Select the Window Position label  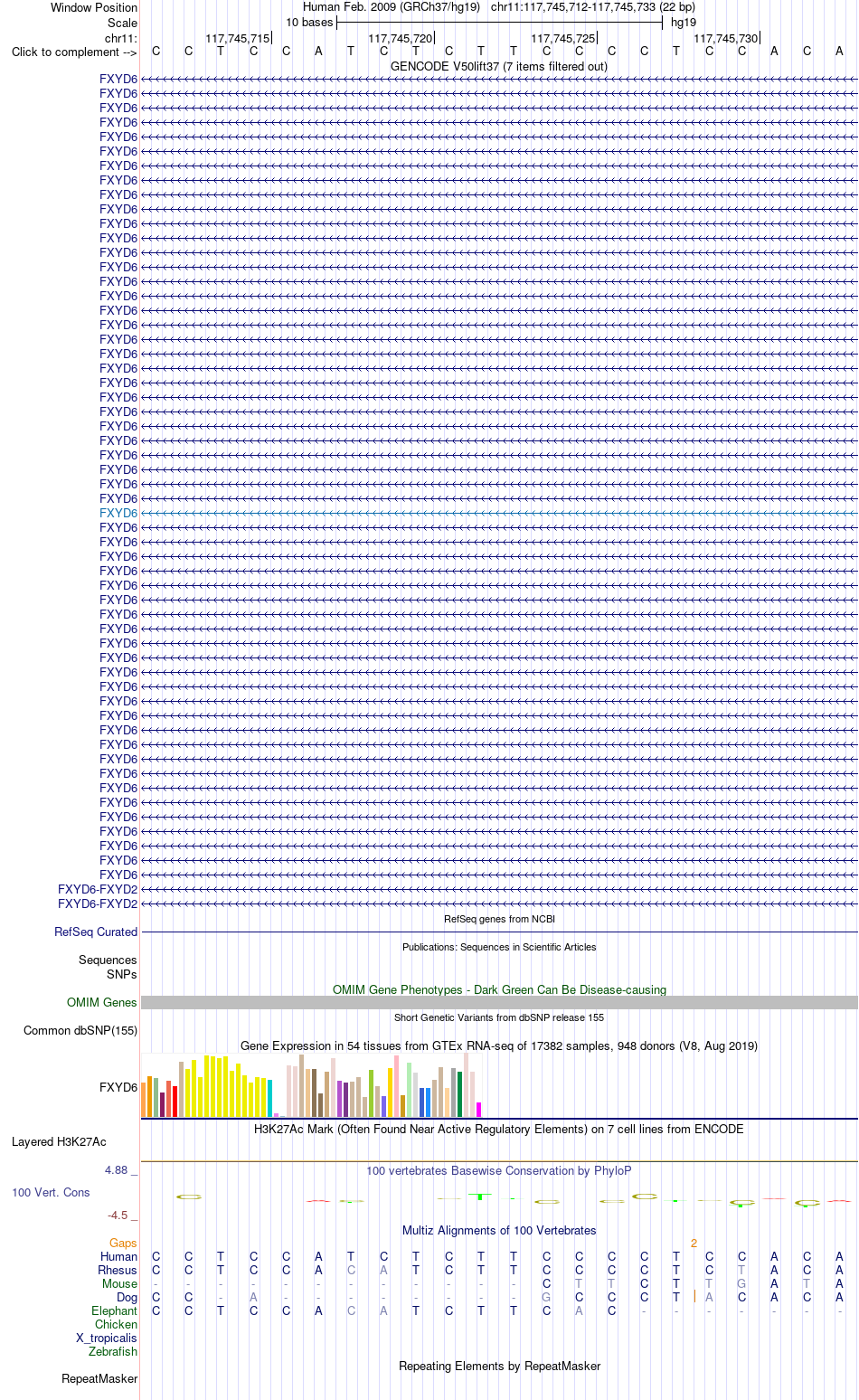(94, 7)
